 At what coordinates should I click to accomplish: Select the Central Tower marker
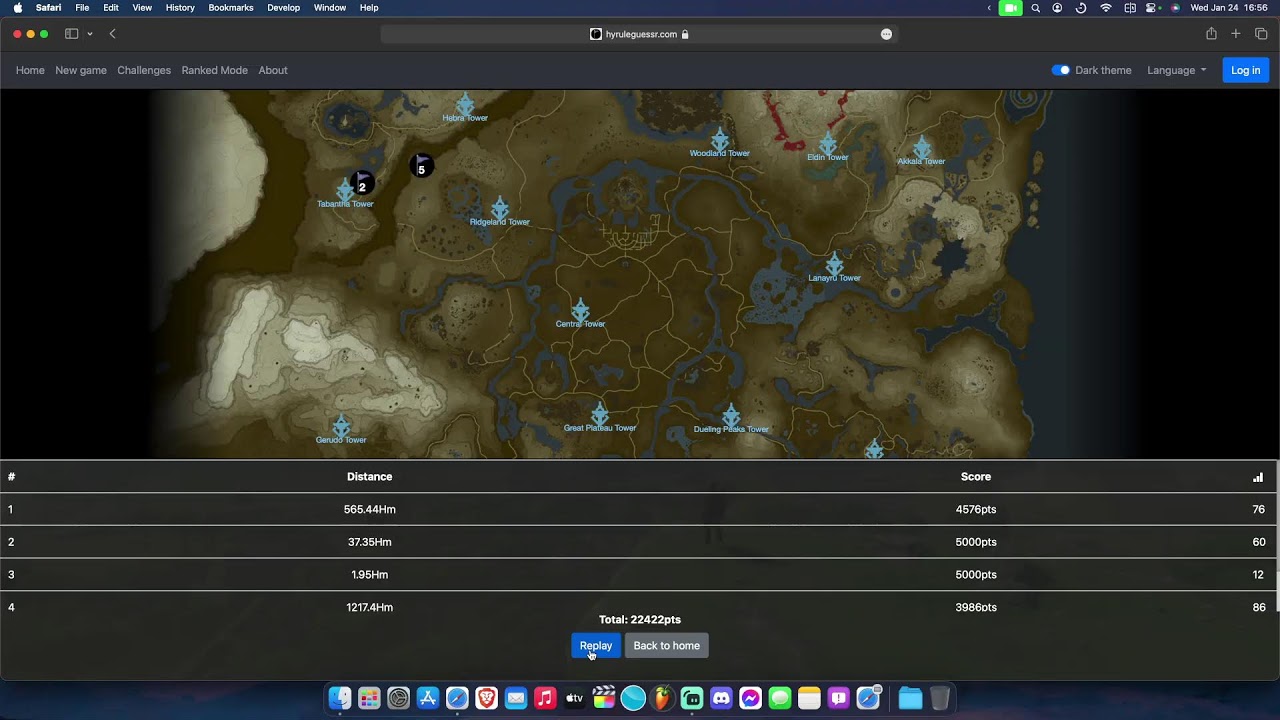580,310
